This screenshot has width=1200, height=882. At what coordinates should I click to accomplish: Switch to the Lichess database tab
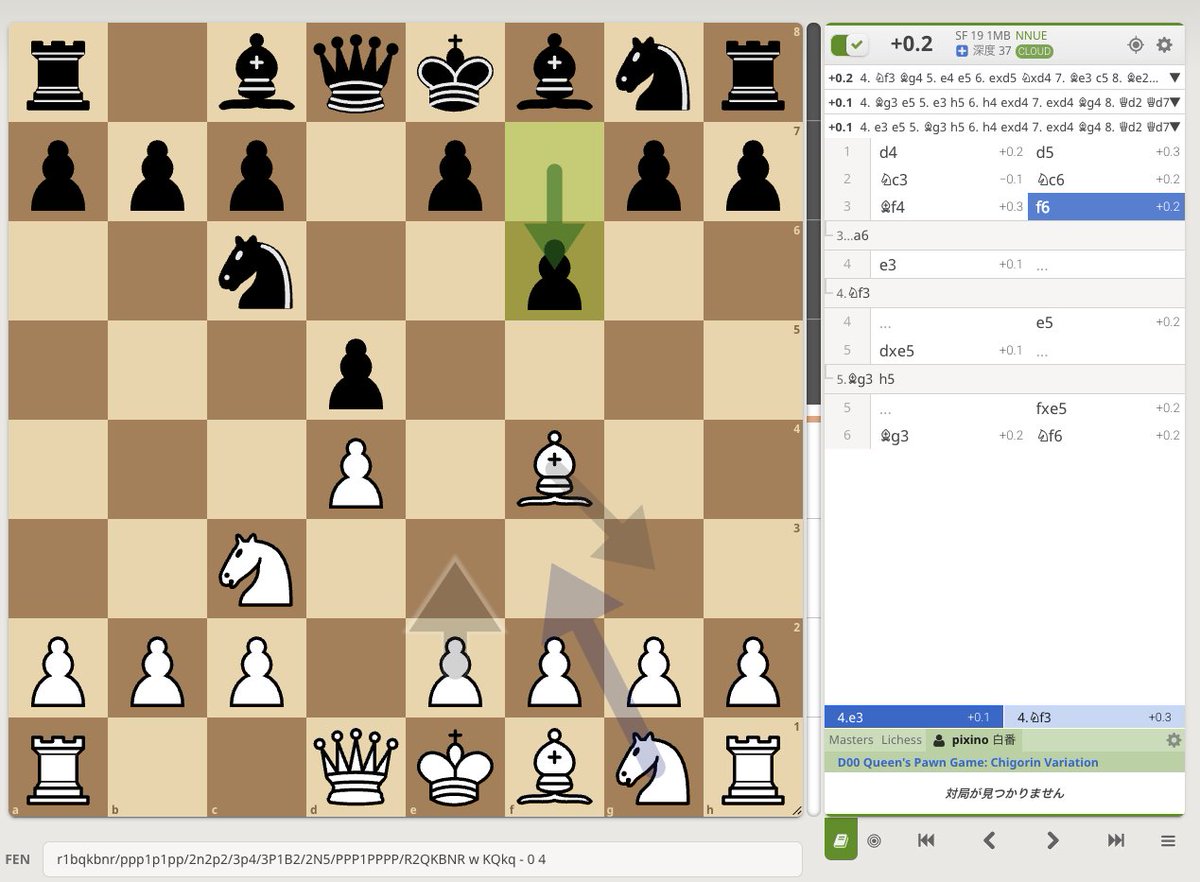[901, 740]
